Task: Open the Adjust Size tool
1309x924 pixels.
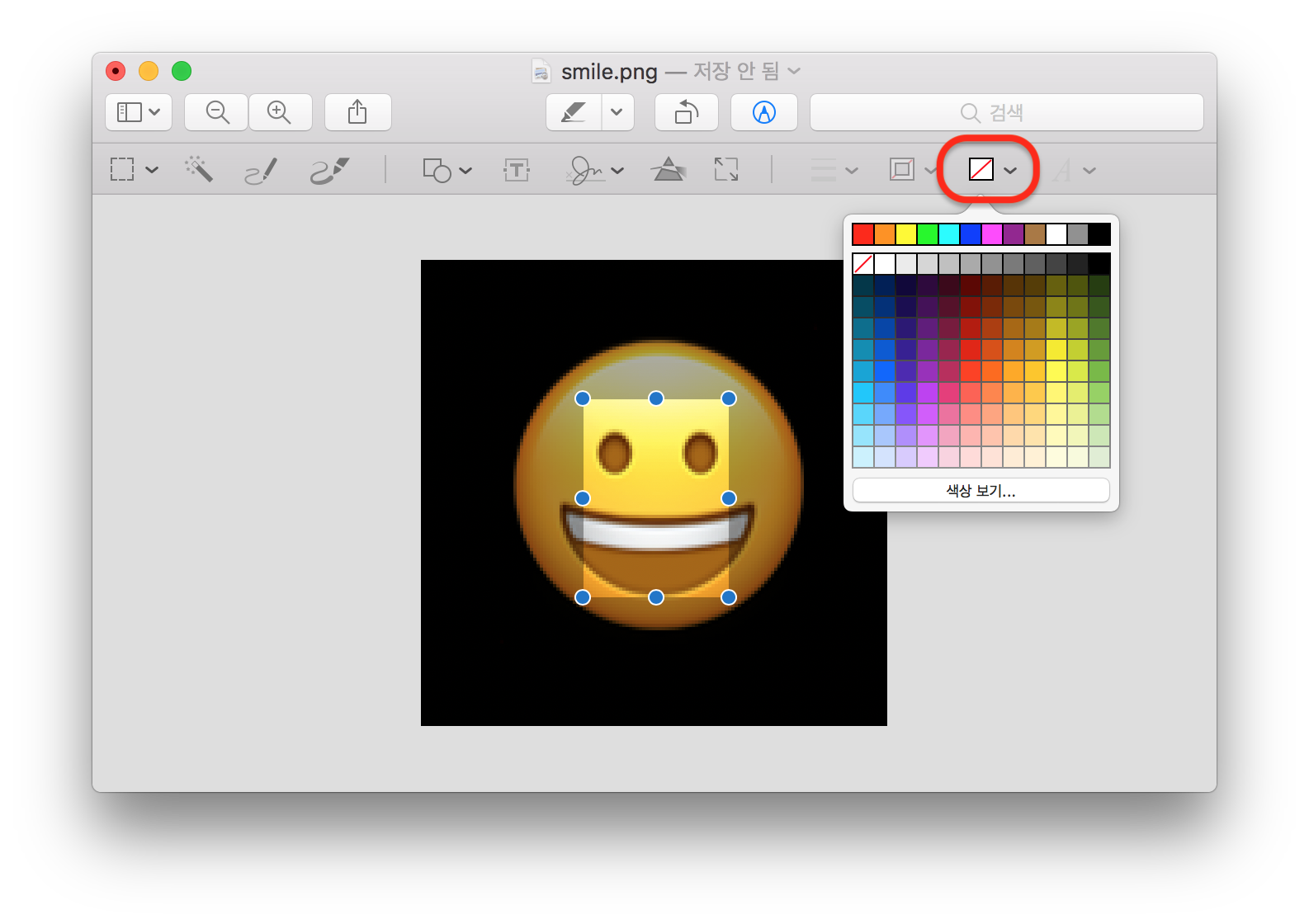Action: [x=726, y=170]
